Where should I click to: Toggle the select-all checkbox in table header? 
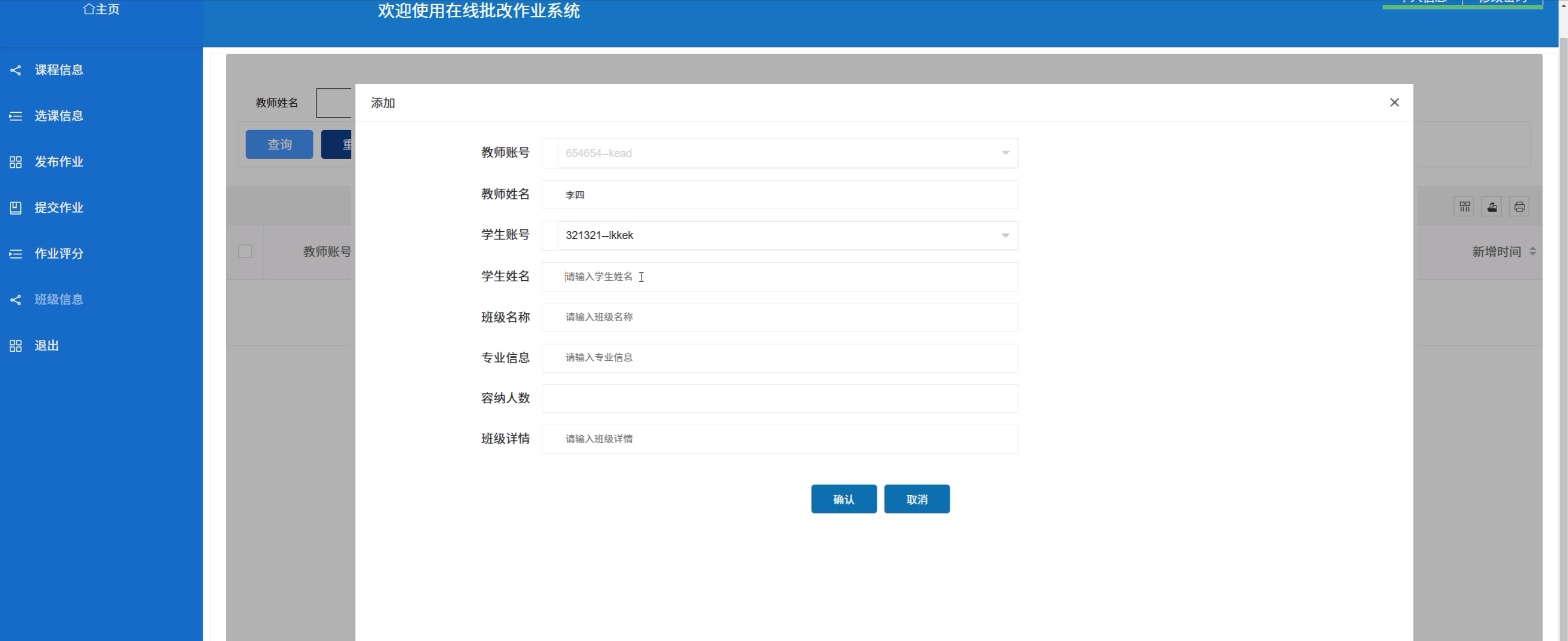(245, 252)
